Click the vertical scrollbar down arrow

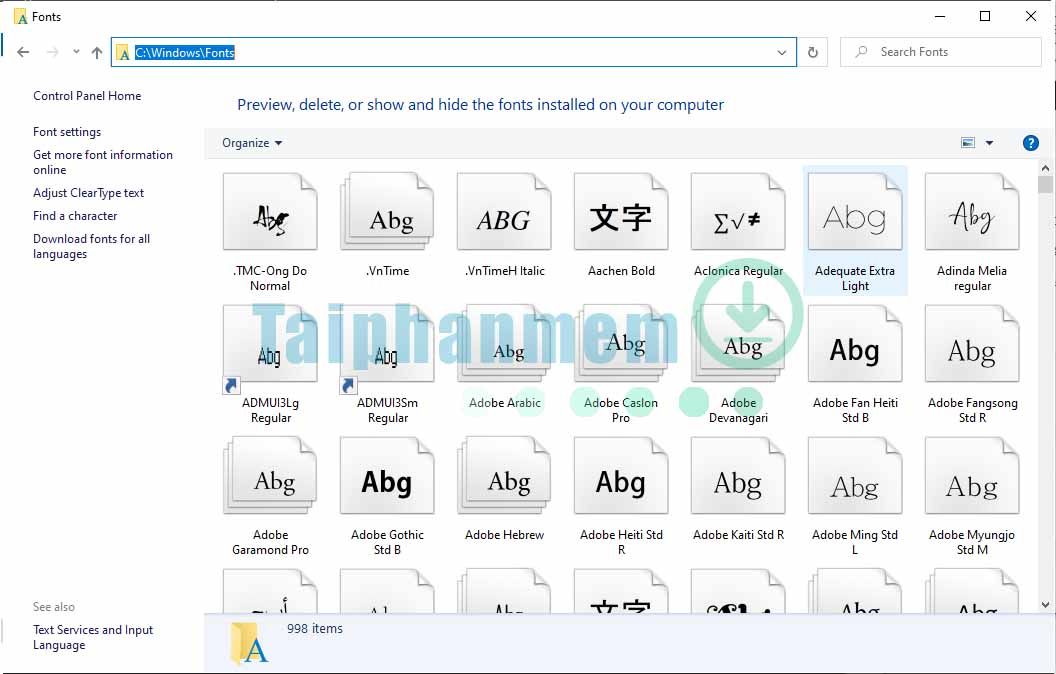point(1046,604)
